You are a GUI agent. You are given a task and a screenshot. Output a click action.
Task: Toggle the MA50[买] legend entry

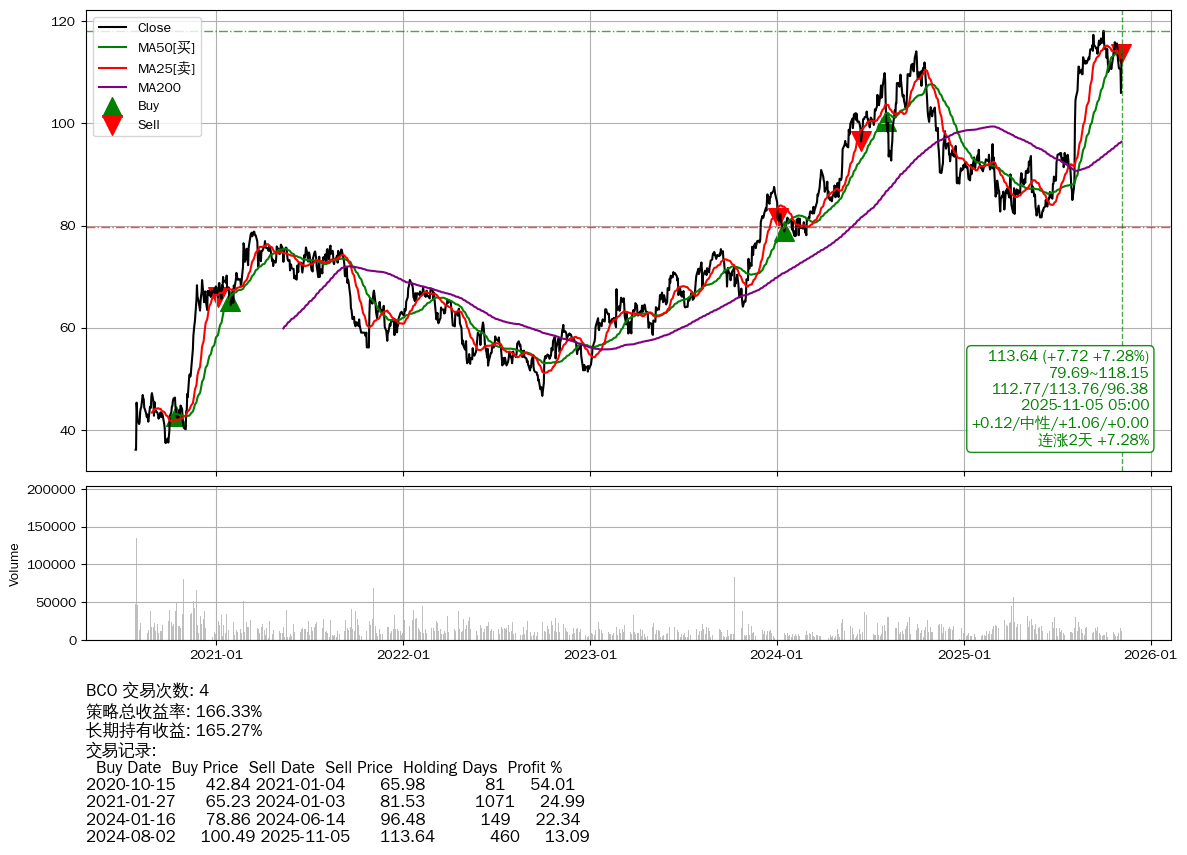point(166,47)
